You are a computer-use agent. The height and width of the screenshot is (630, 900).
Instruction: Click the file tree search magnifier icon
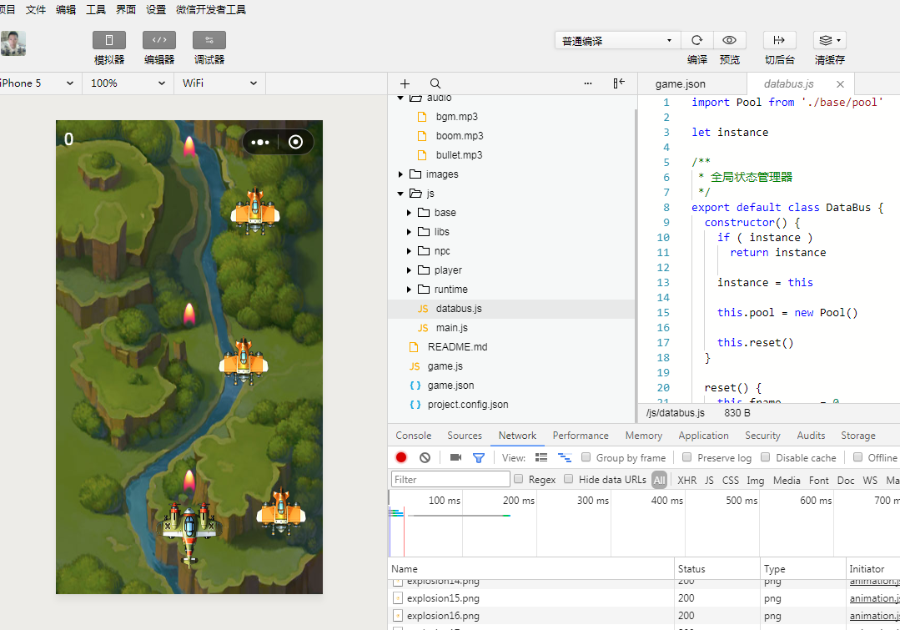435,84
